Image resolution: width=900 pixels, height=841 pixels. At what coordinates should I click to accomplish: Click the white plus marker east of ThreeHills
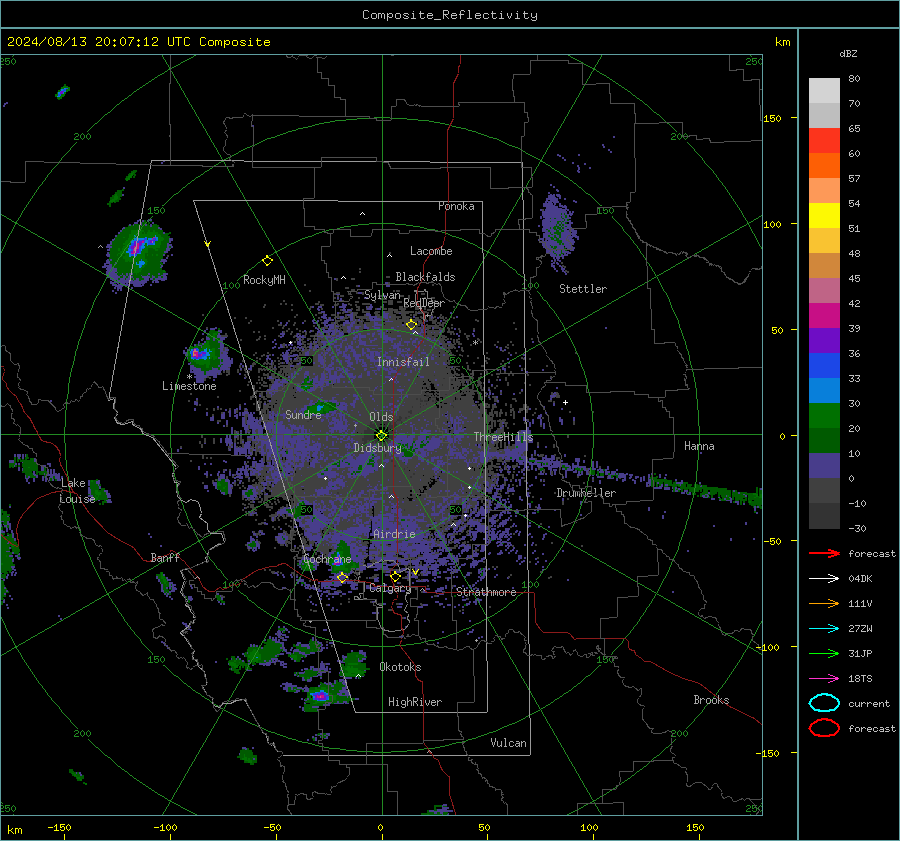(565, 402)
